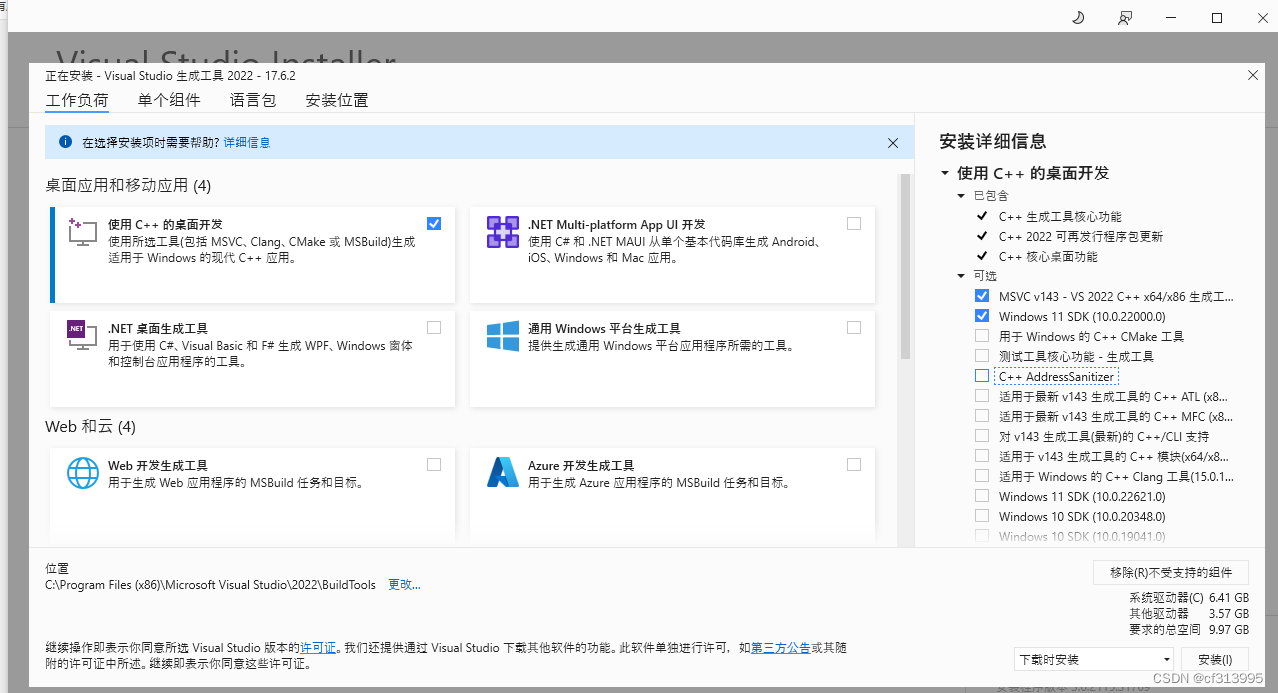The height and width of the screenshot is (693, 1278).
Task: Click the Web development build tools globe icon
Action: pos(82,472)
